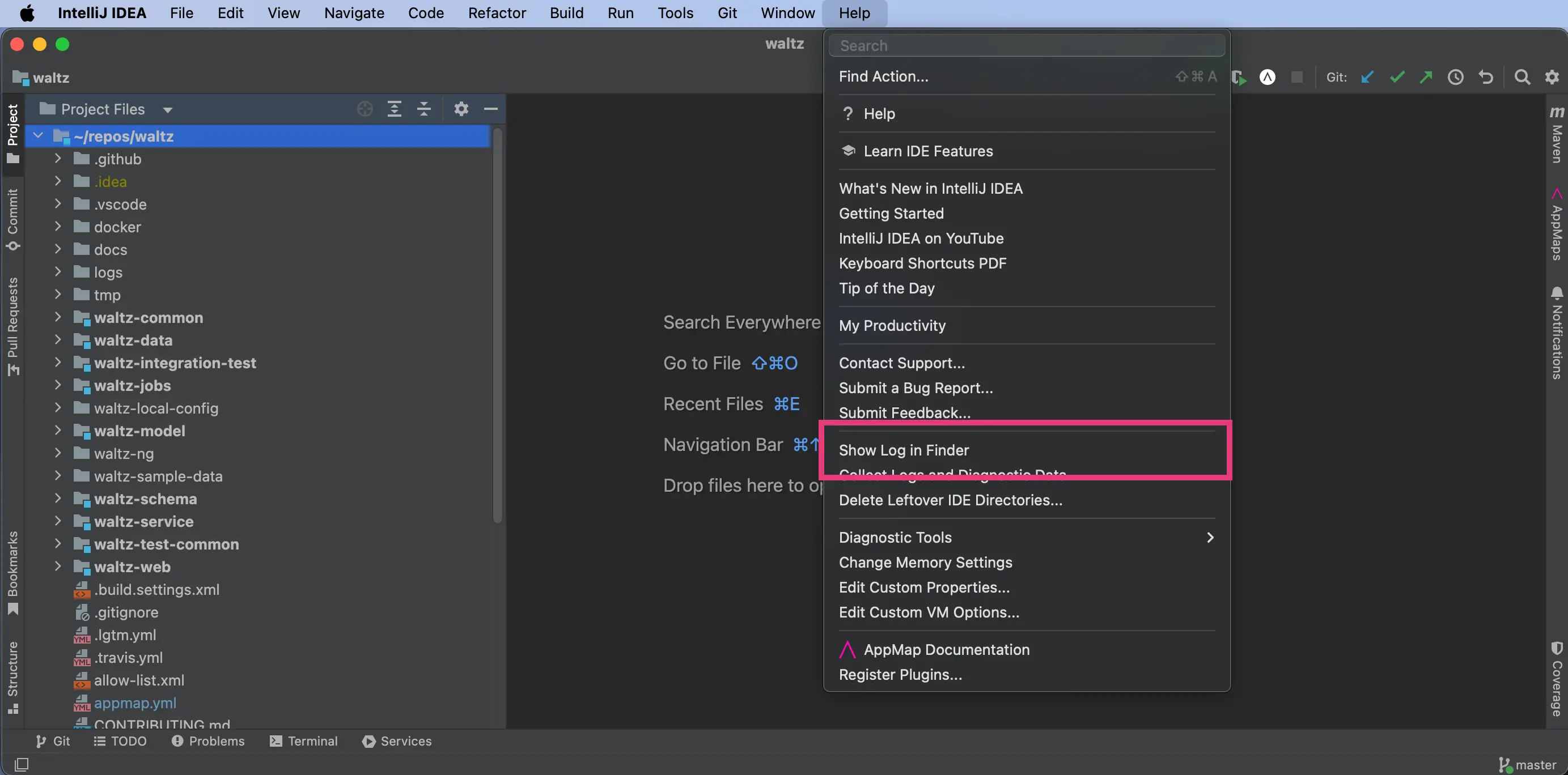Click the Project tree vertical scrollbar
This screenshot has width=1568, height=775.
497,325
